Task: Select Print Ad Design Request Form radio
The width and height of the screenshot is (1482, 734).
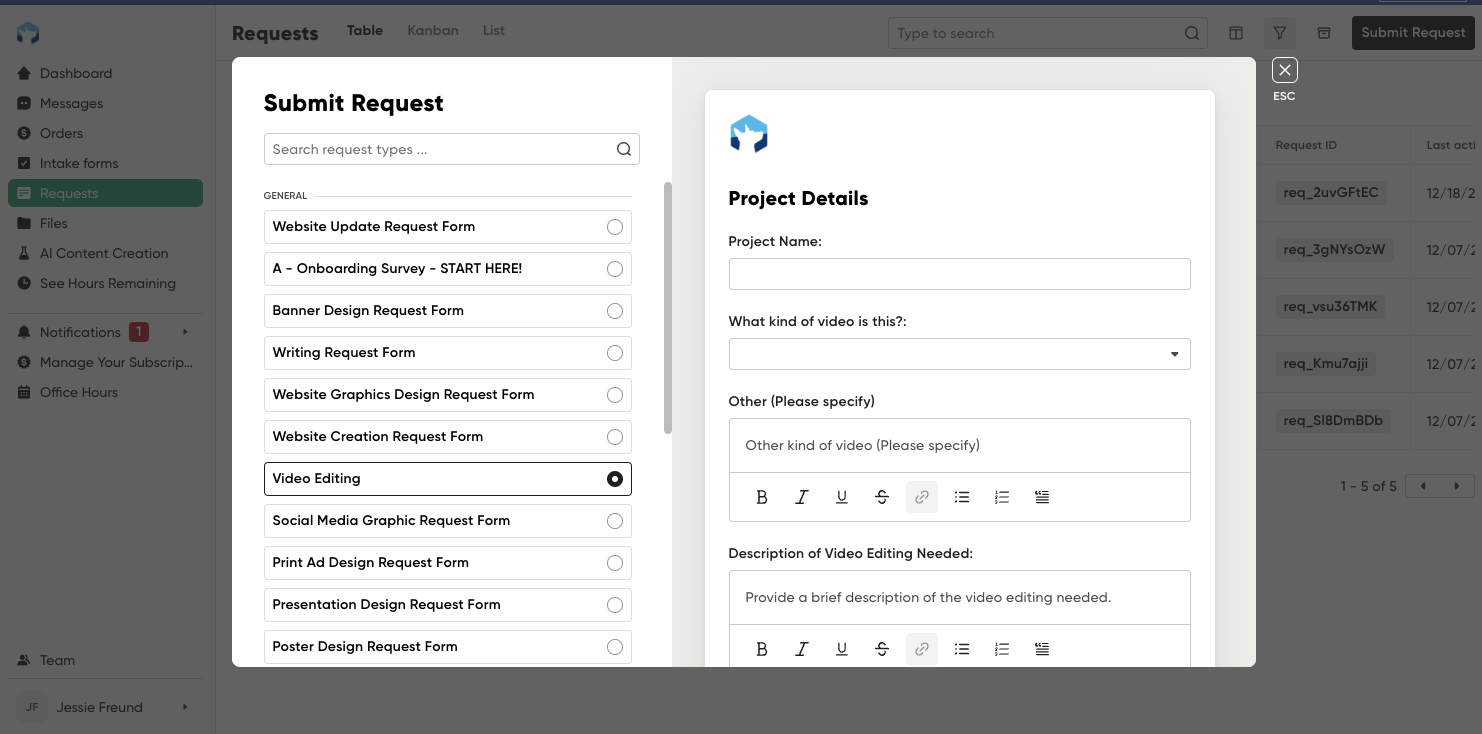Action: pyautogui.click(x=615, y=563)
